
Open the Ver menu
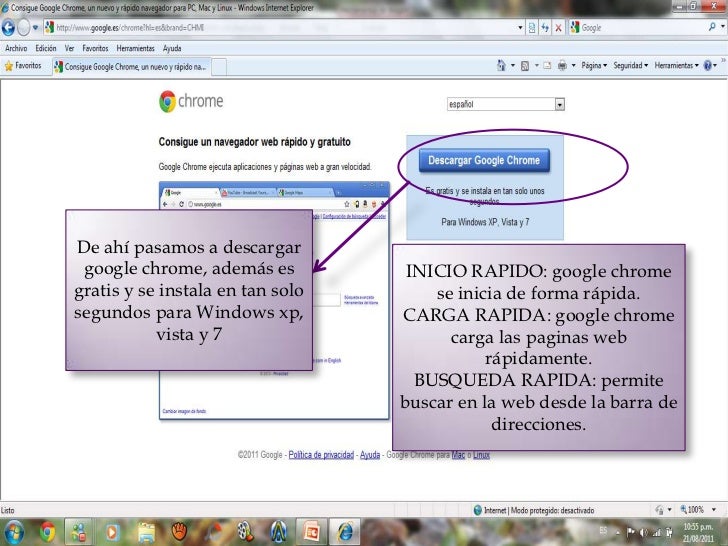69,48
